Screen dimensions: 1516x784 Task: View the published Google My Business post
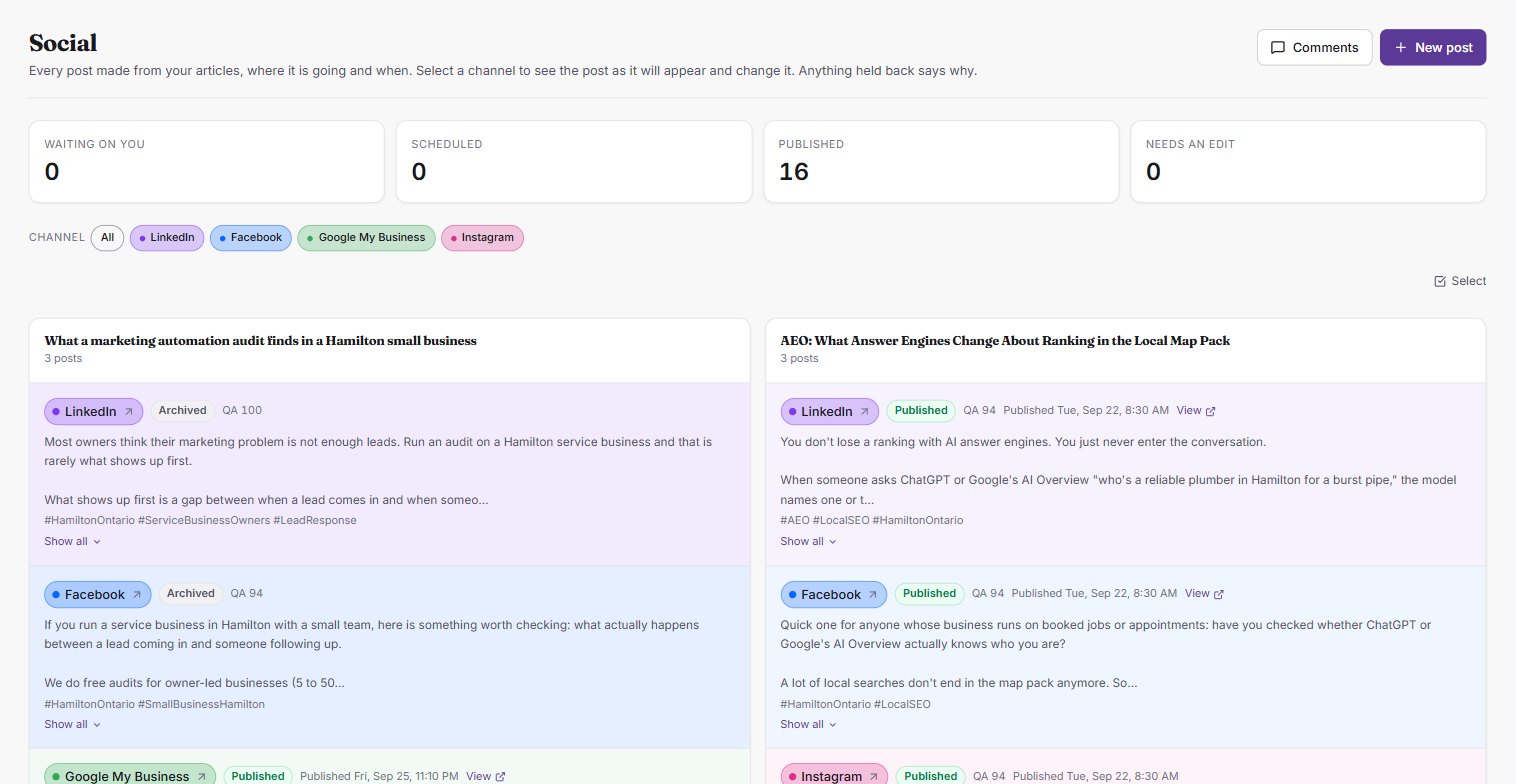(x=486, y=776)
